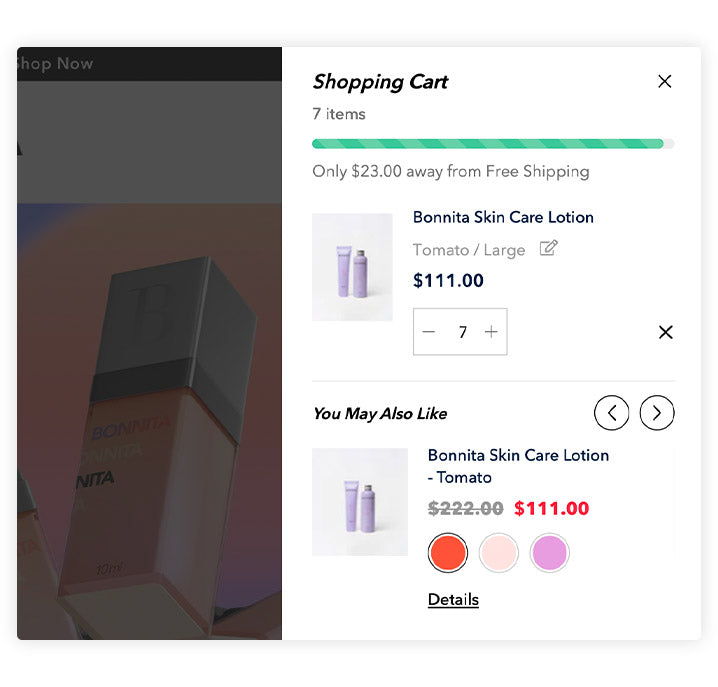
Task: Remove Bonnita Skin Care Lotion from cart
Action: click(665, 332)
